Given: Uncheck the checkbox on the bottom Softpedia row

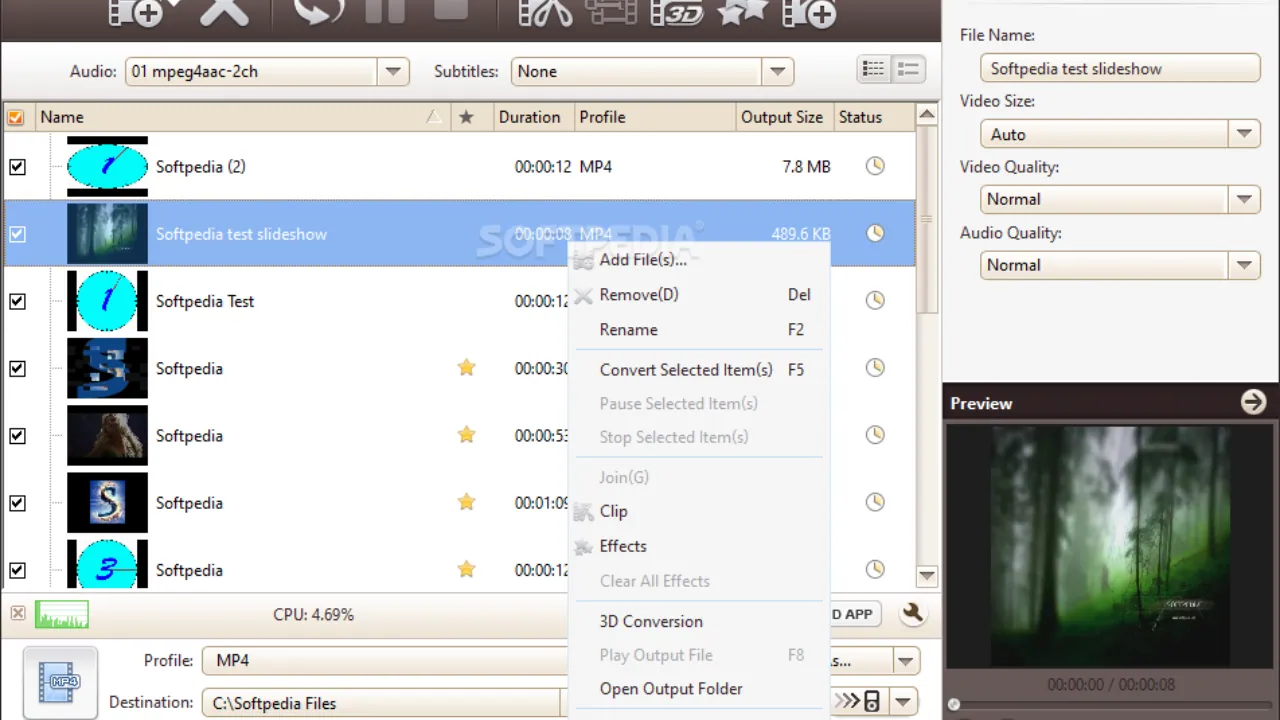Looking at the screenshot, I should point(17,570).
